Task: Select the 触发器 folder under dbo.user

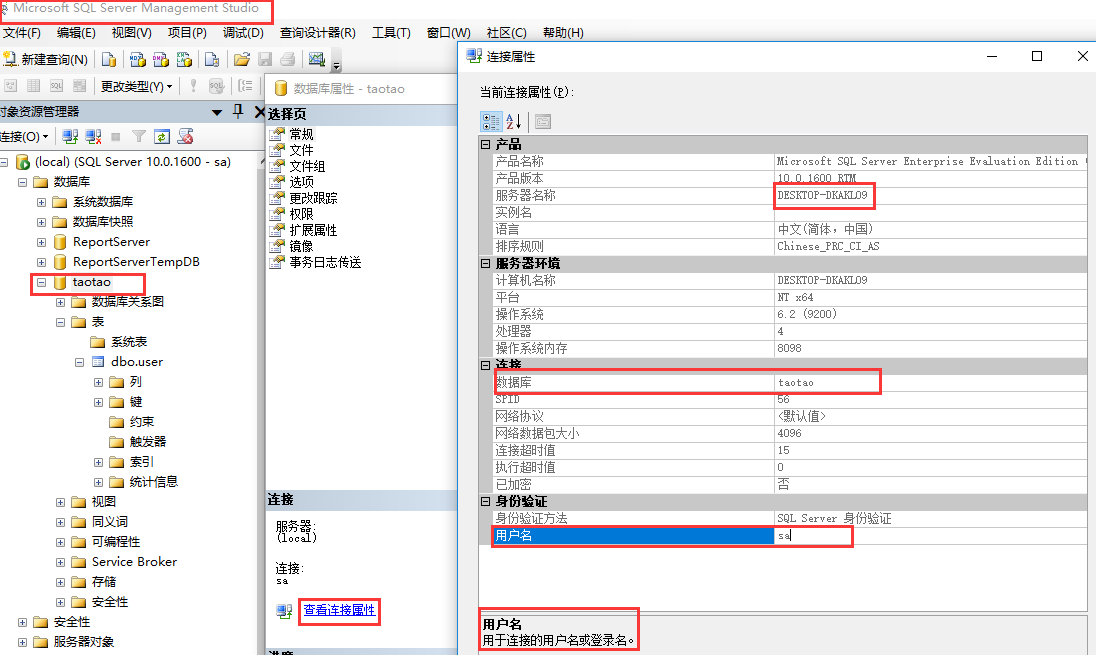Action: tap(147, 442)
